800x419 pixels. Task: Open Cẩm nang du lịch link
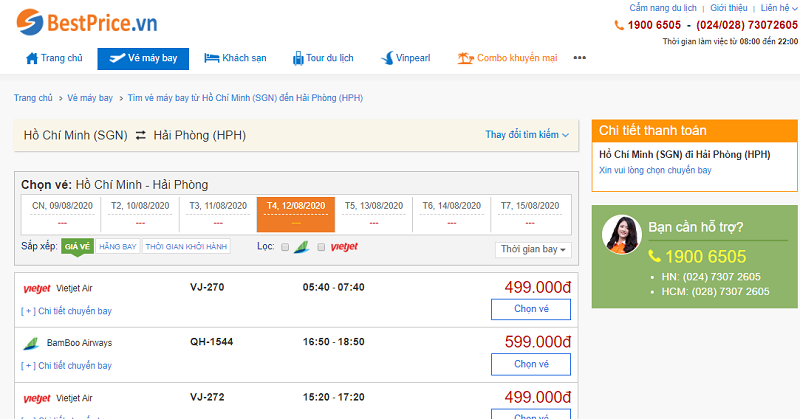(x=663, y=8)
